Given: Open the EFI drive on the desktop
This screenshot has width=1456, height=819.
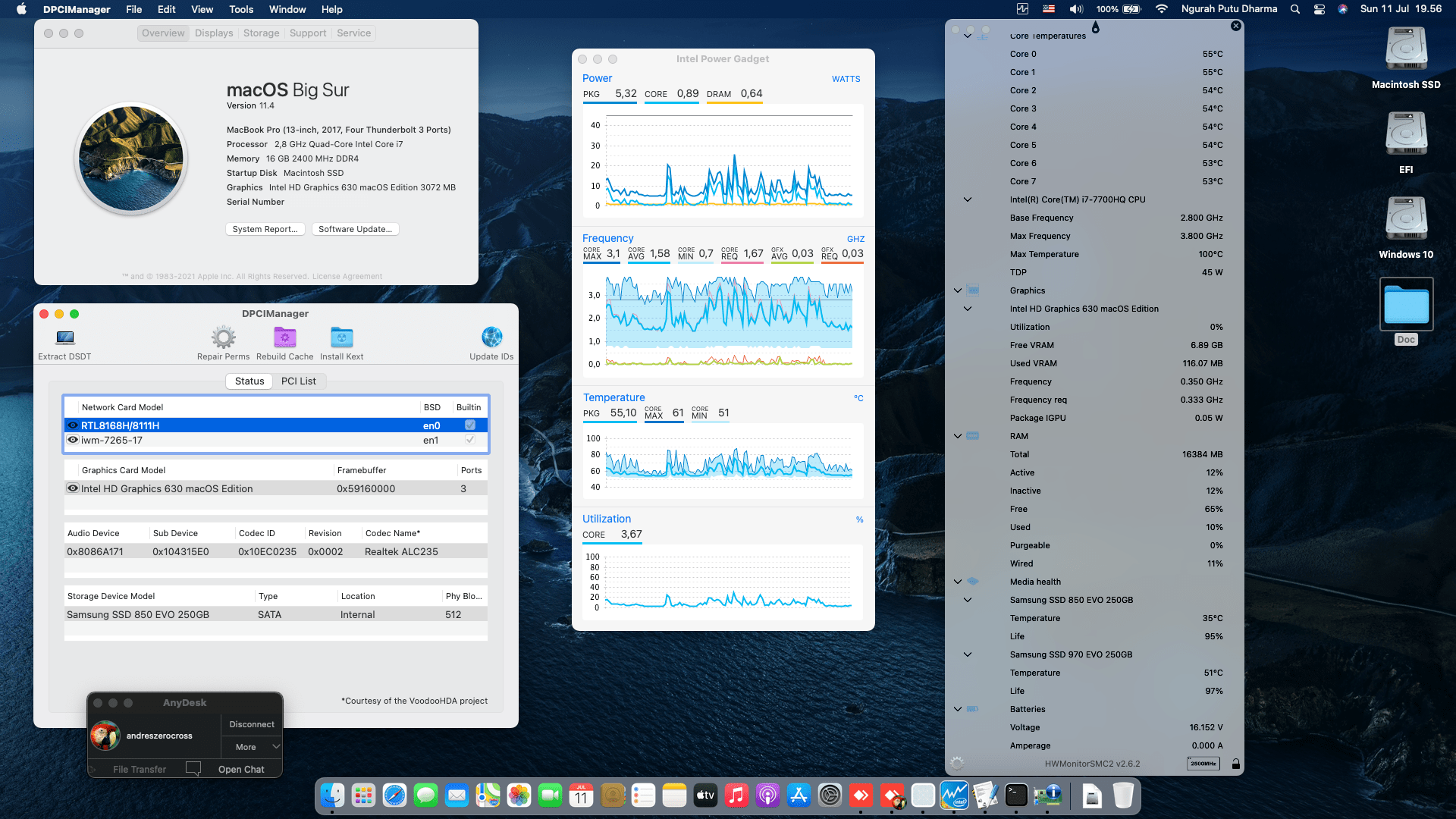Looking at the screenshot, I should [x=1406, y=134].
